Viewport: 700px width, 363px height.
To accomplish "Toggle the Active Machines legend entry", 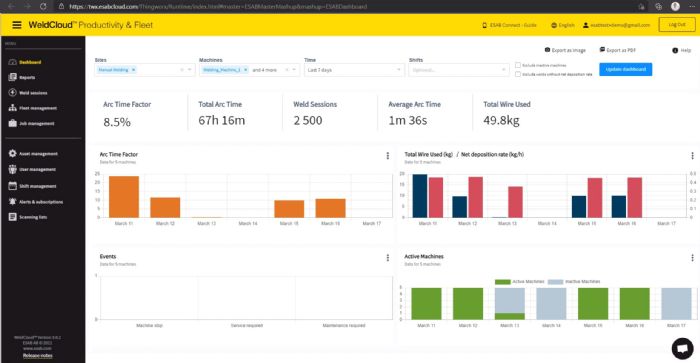I will pos(520,282).
